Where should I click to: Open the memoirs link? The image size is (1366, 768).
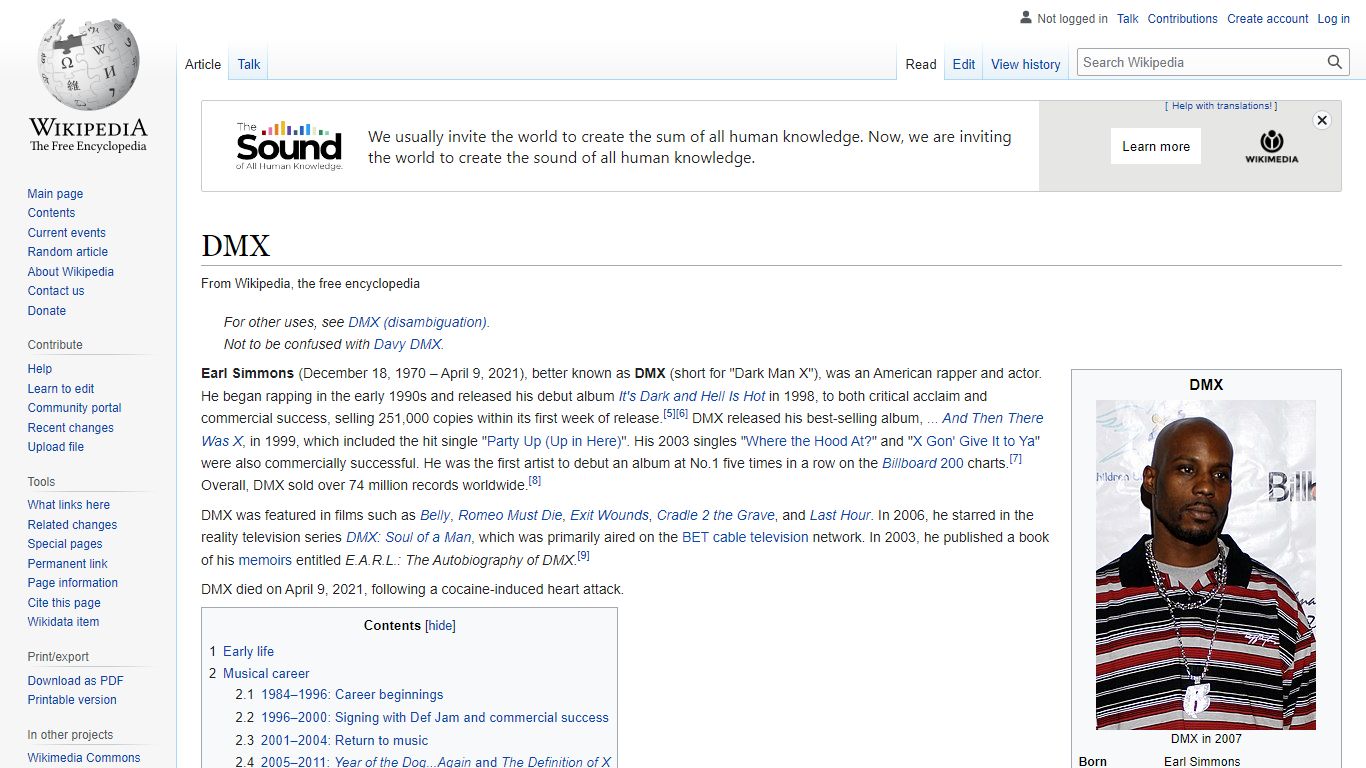click(265, 560)
